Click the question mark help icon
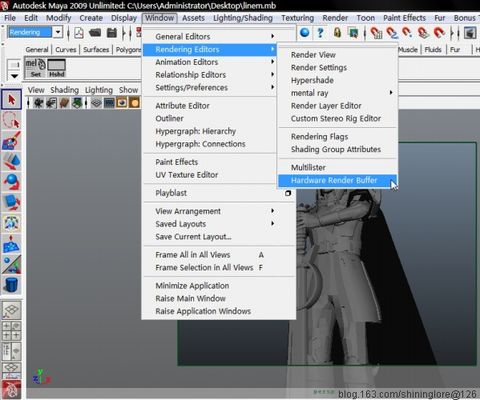The width and height of the screenshot is (480, 400). [320, 33]
